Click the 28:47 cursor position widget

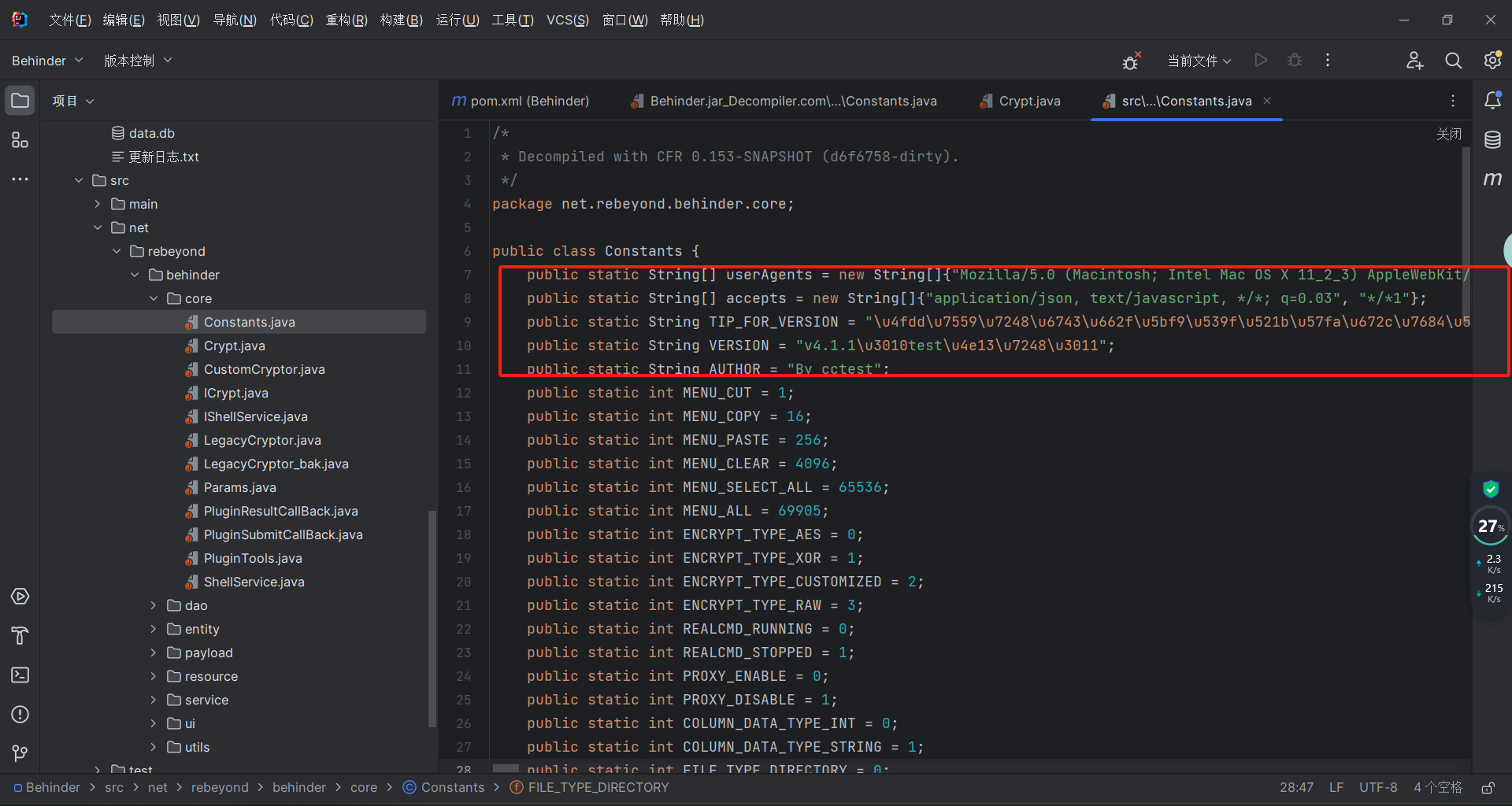1296,787
